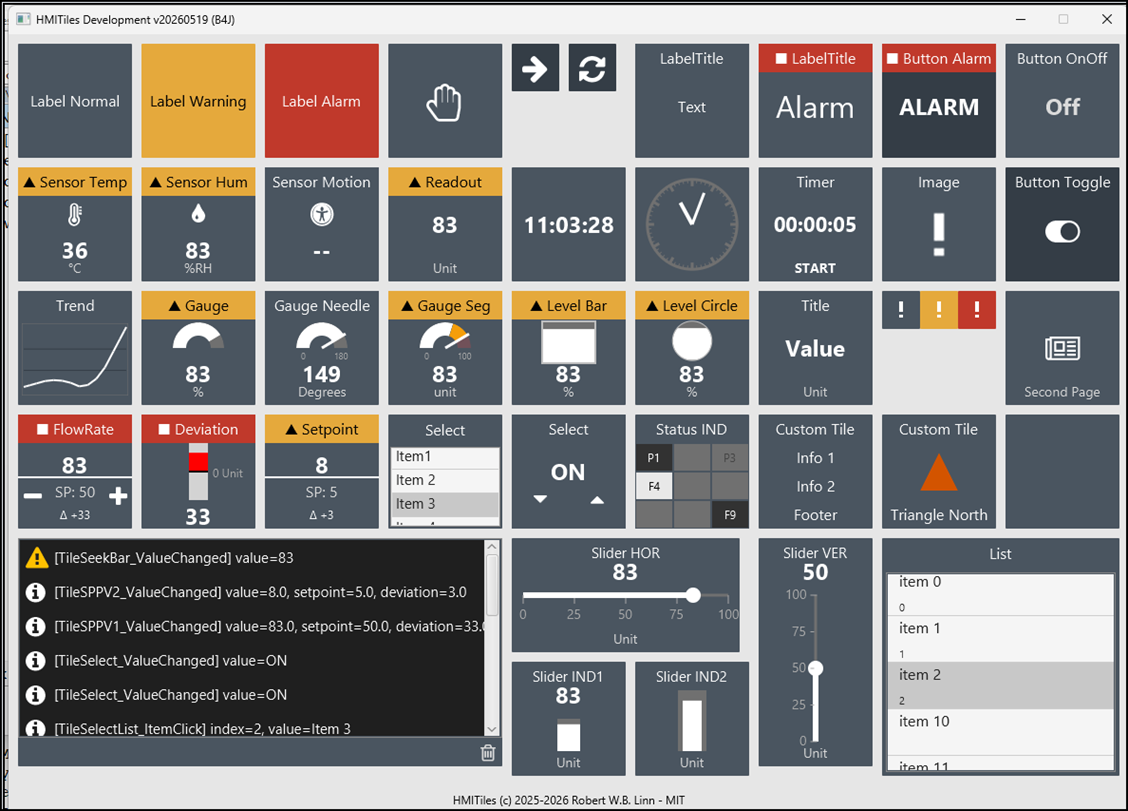This screenshot has width=1128, height=811.
Task: Click the hand icon tile
Action: coord(445,101)
